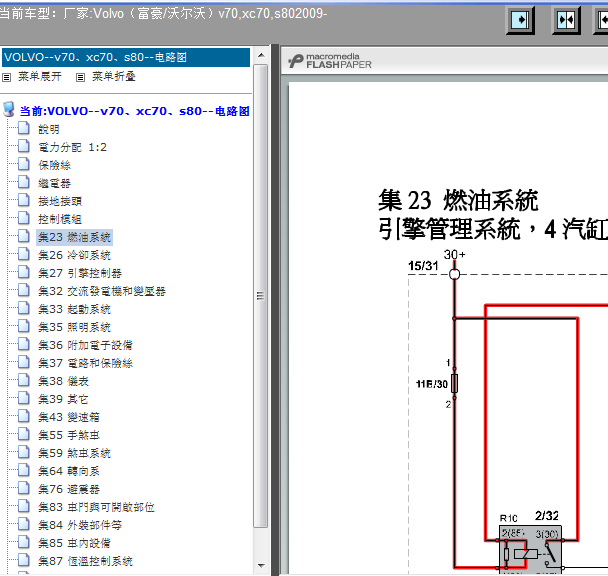608x576 pixels.
Task: Open the 說明 tree entry
Action: [x=49, y=129]
